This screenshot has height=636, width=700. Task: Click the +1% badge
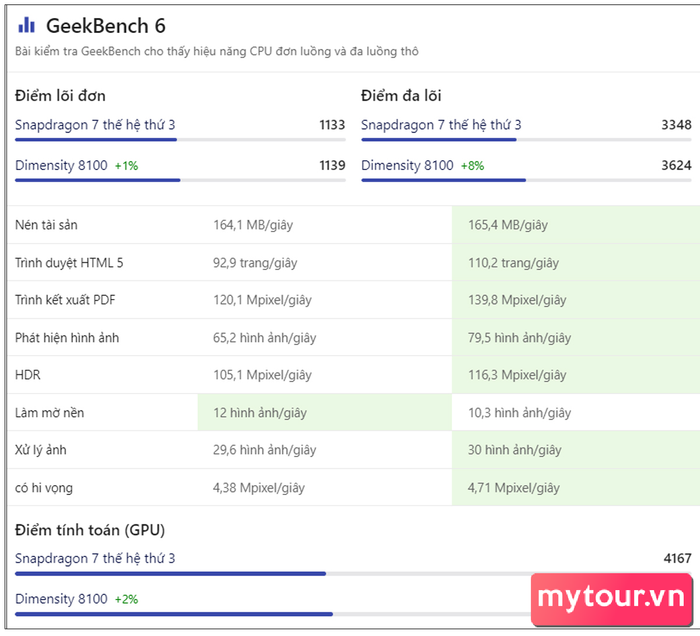tap(127, 166)
